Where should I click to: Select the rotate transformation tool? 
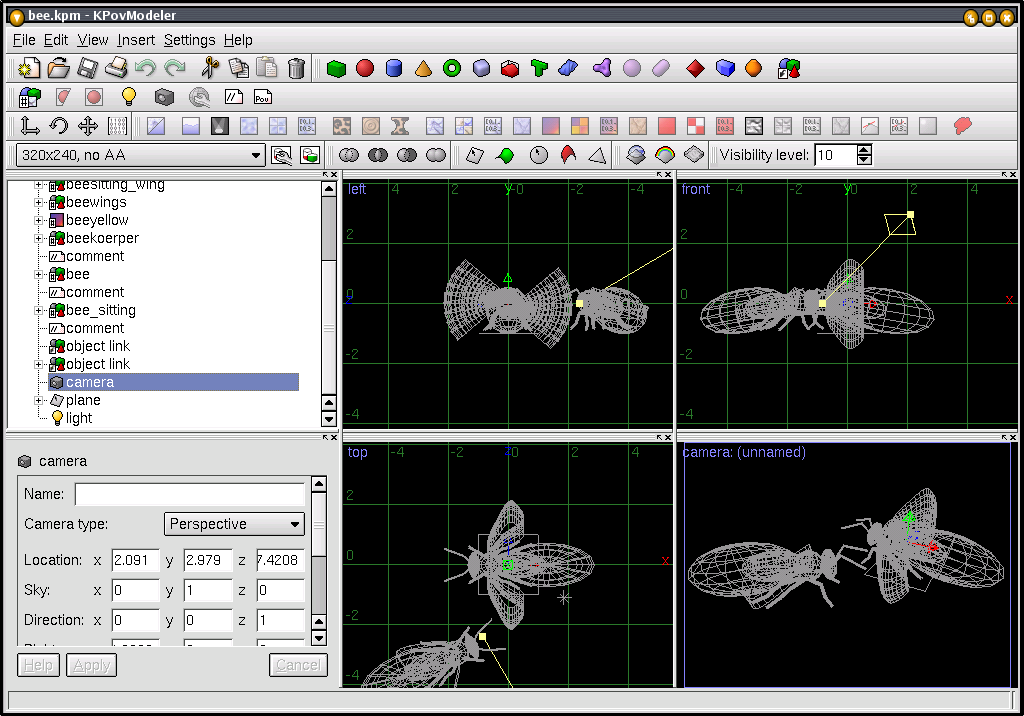point(59,126)
